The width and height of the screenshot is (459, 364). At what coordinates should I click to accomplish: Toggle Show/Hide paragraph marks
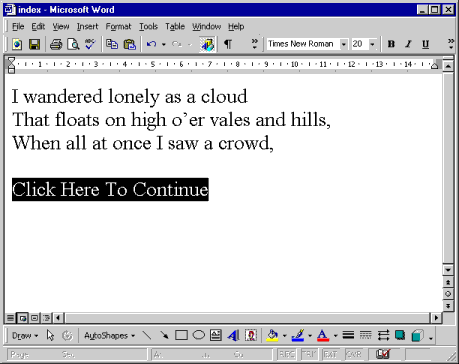point(228,44)
